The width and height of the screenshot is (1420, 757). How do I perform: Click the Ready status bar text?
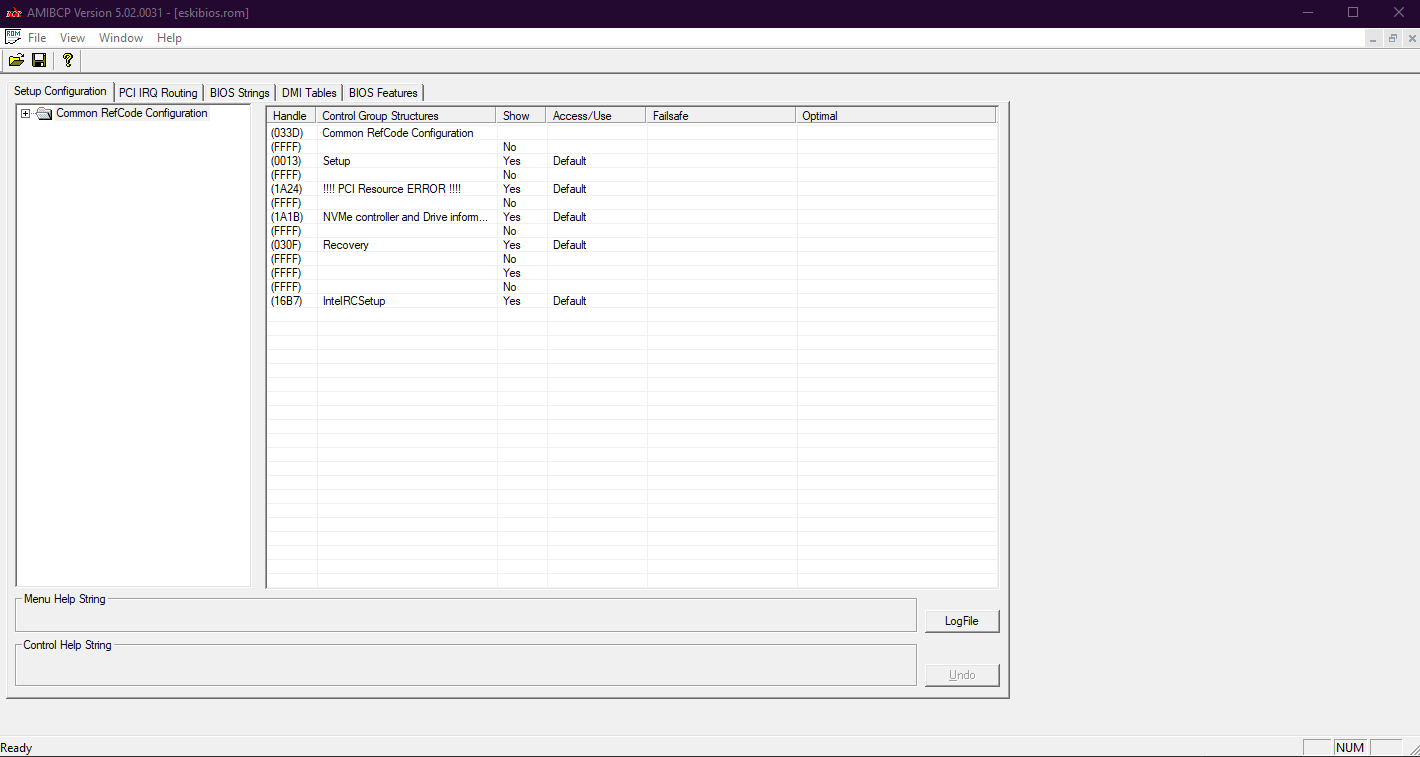(16, 748)
